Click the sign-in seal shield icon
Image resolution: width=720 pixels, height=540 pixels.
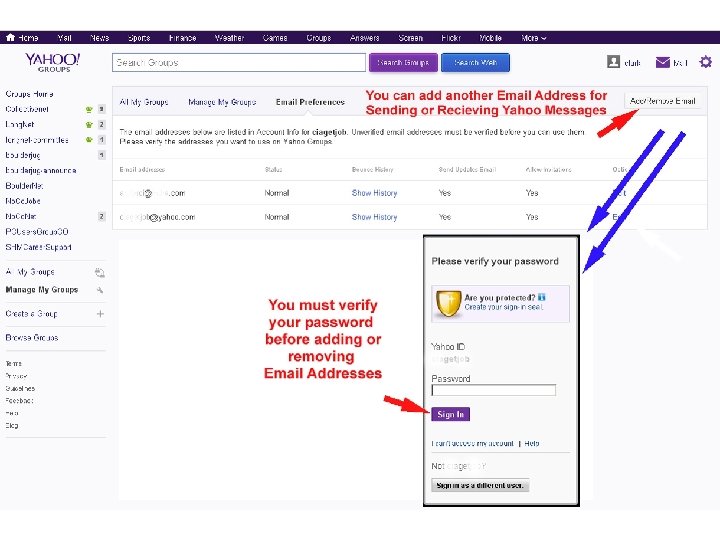[448, 304]
